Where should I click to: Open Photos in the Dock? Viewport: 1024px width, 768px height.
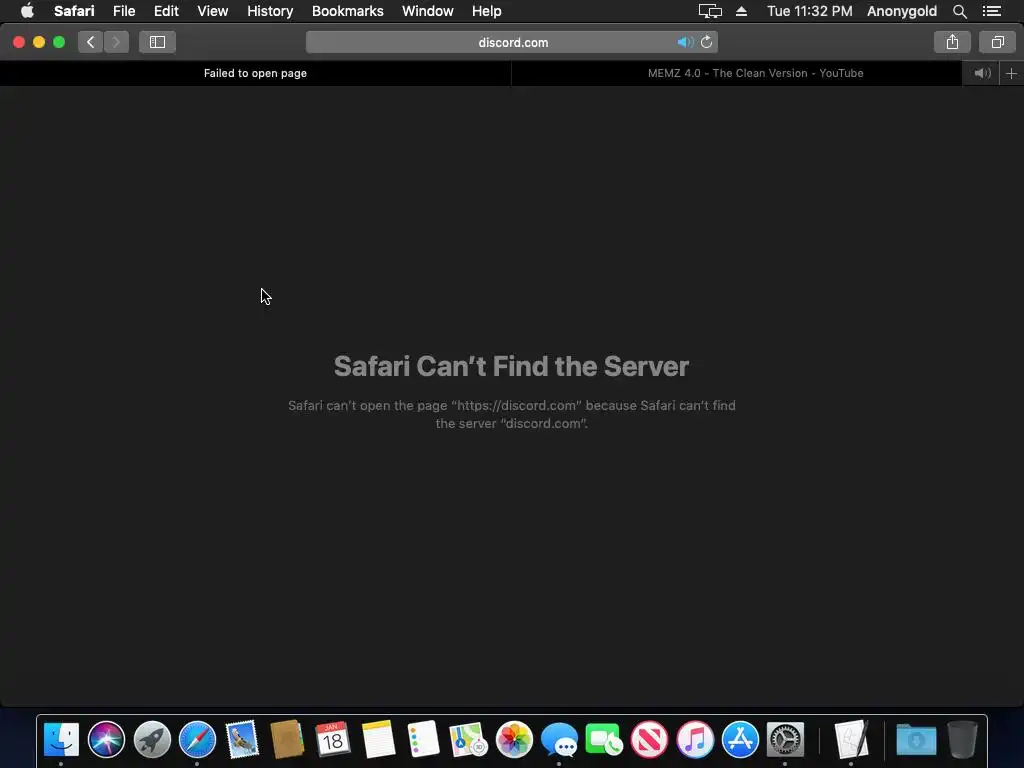[x=514, y=739]
